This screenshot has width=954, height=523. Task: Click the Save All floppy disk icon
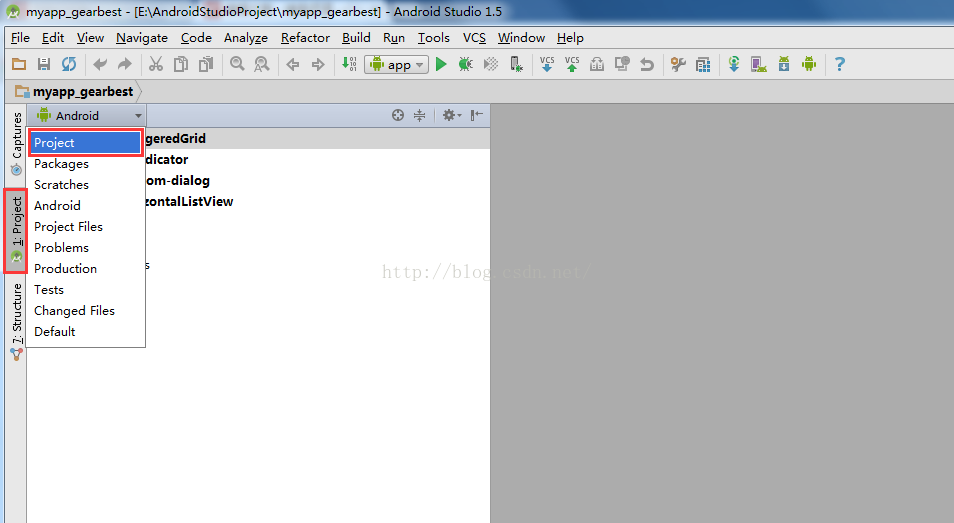click(x=44, y=64)
